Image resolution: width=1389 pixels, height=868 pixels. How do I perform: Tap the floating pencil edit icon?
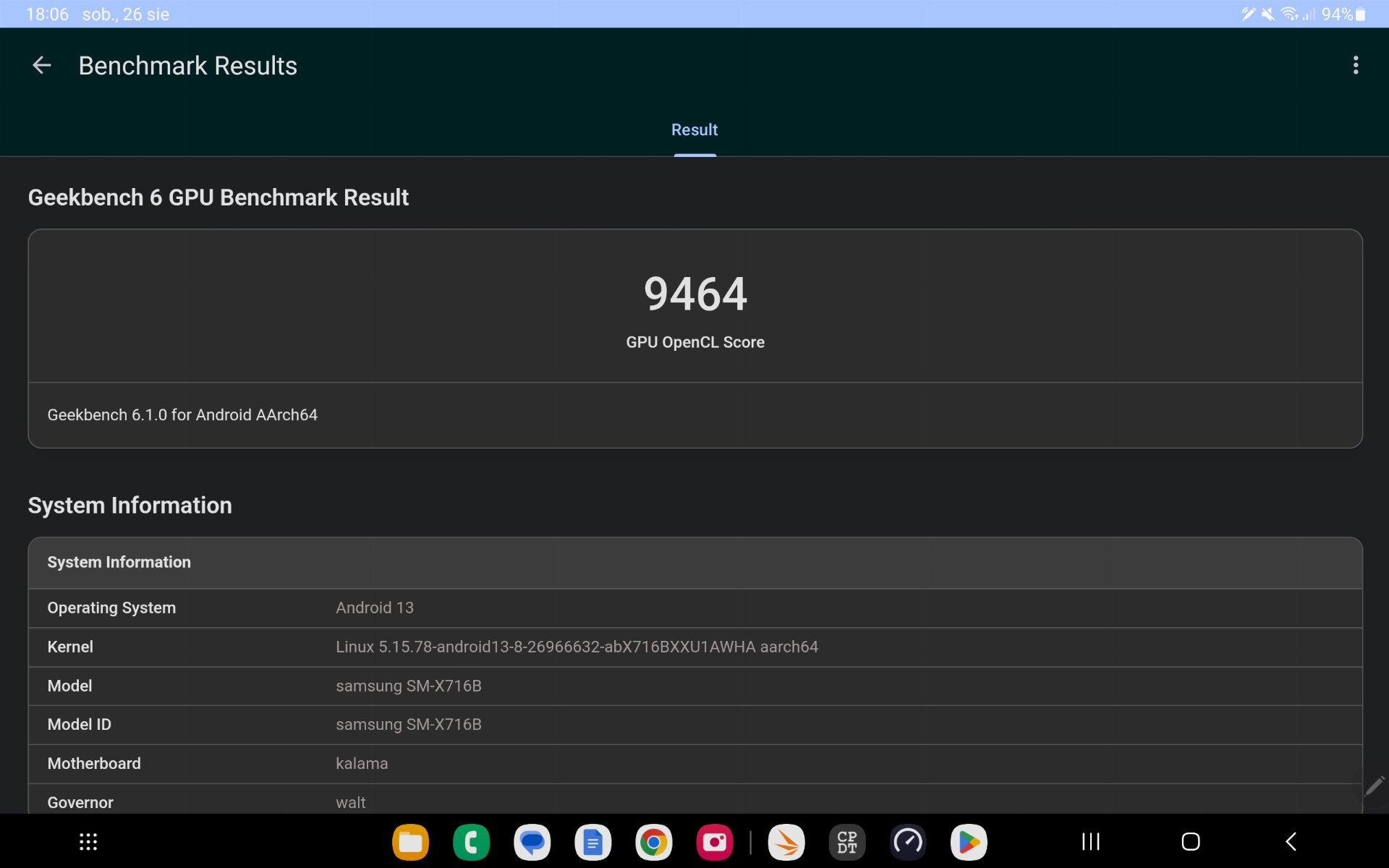[x=1374, y=786]
